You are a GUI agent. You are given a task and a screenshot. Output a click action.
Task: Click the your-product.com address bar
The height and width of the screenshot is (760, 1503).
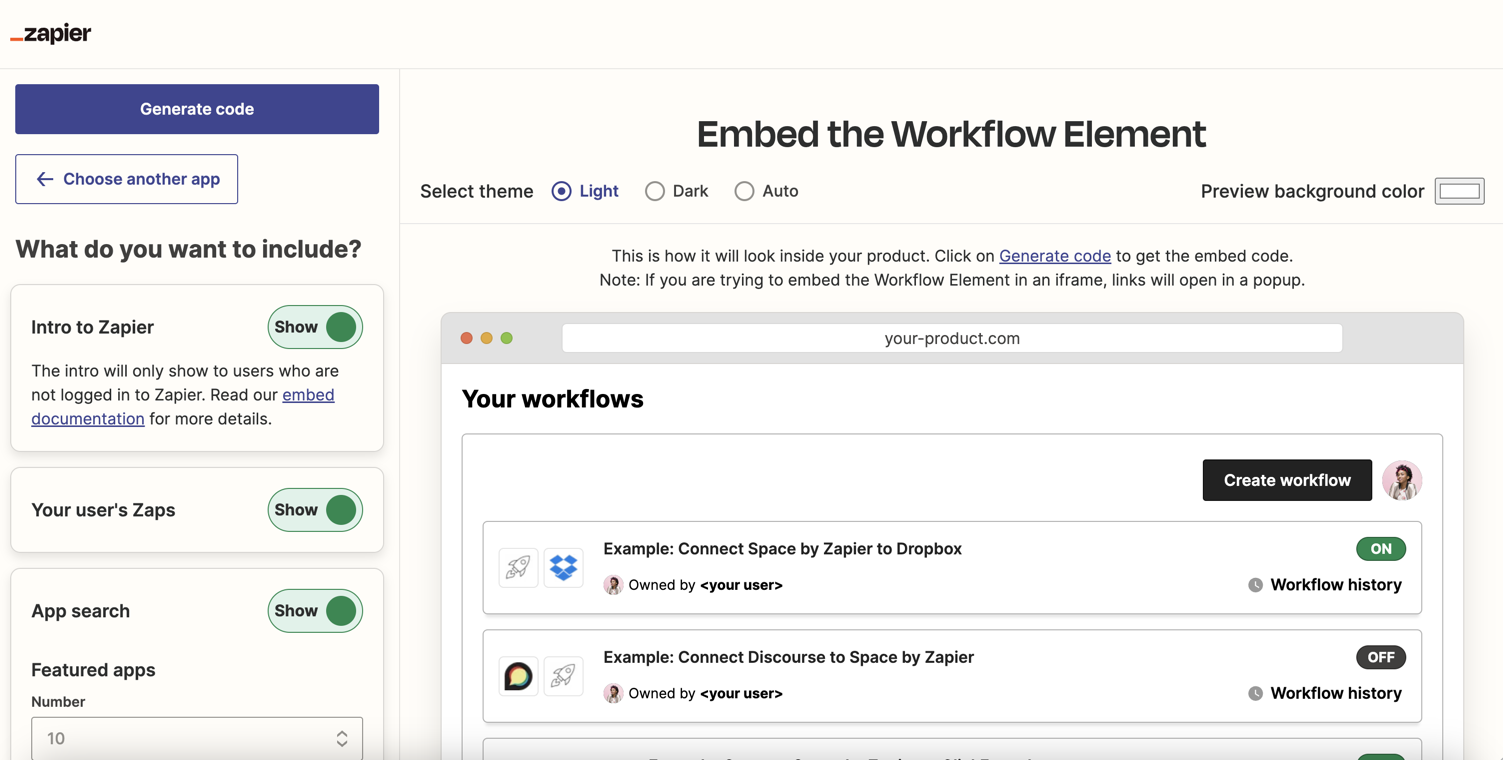pos(952,338)
